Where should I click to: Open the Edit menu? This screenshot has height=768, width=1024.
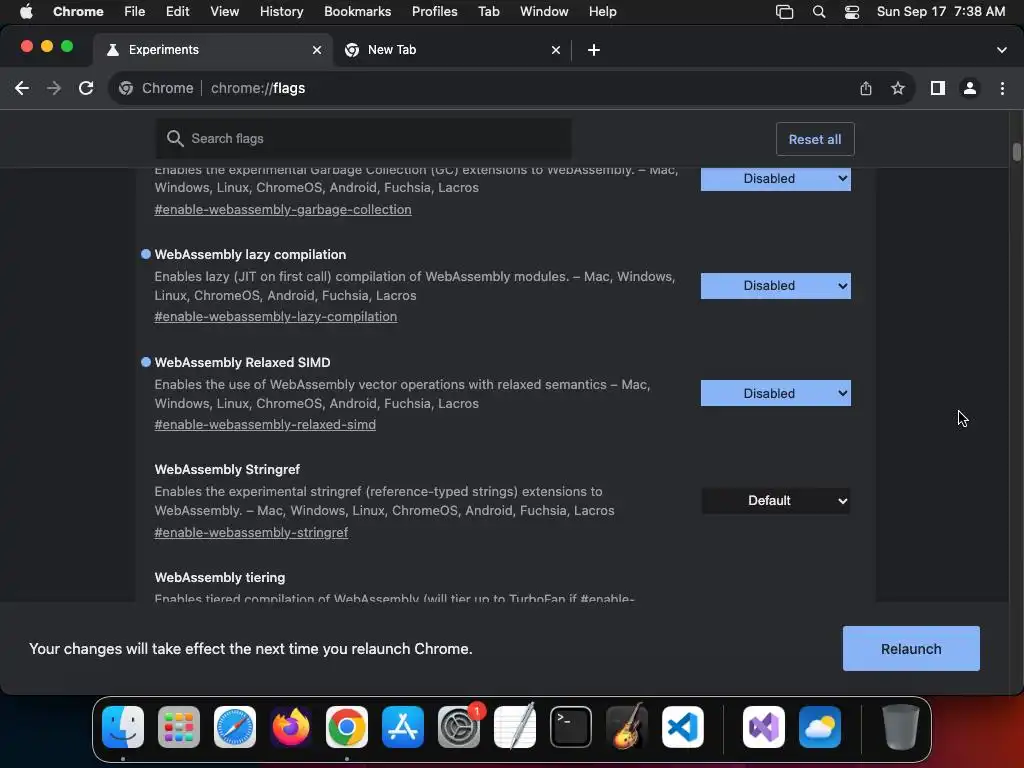click(x=177, y=12)
